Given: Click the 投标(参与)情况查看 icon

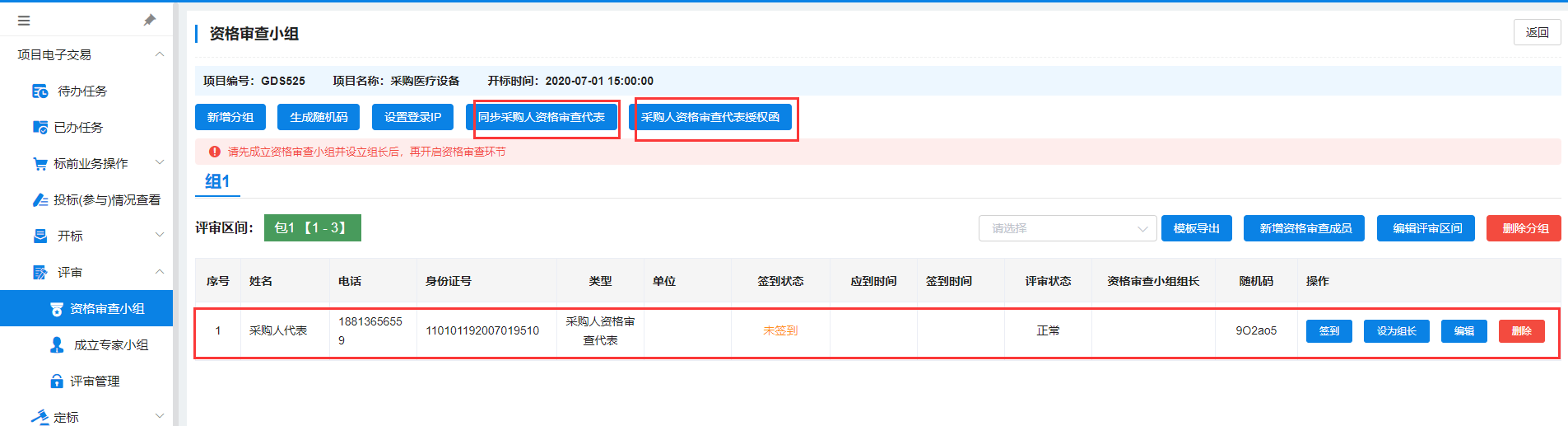Looking at the screenshot, I should tap(40, 200).
